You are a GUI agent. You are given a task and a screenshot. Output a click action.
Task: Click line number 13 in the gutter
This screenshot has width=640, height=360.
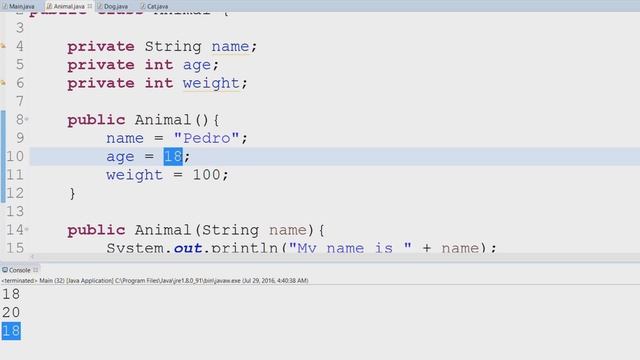[x=15, y=211]
